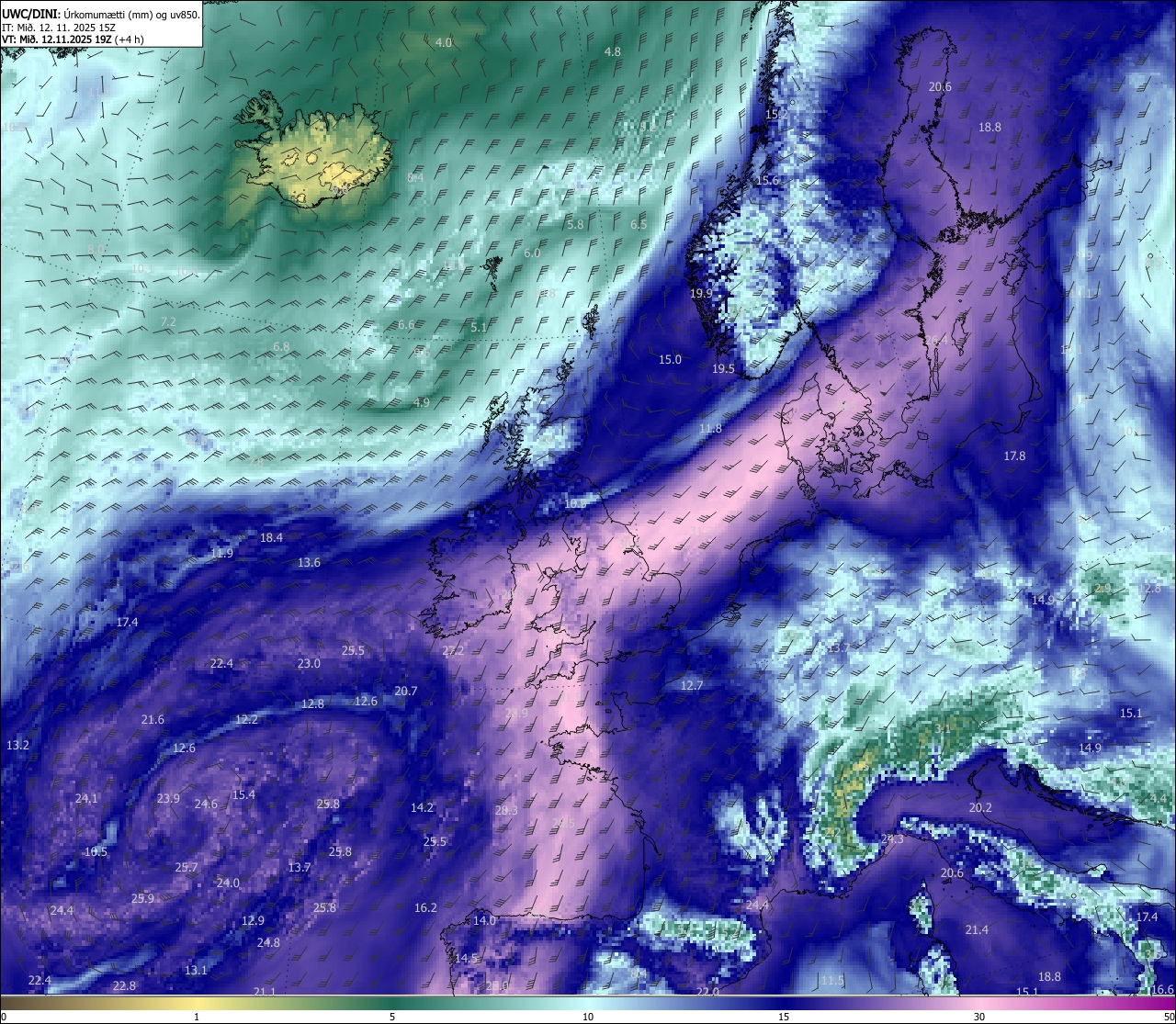Click the map value '11.5'

pos(832,982)
